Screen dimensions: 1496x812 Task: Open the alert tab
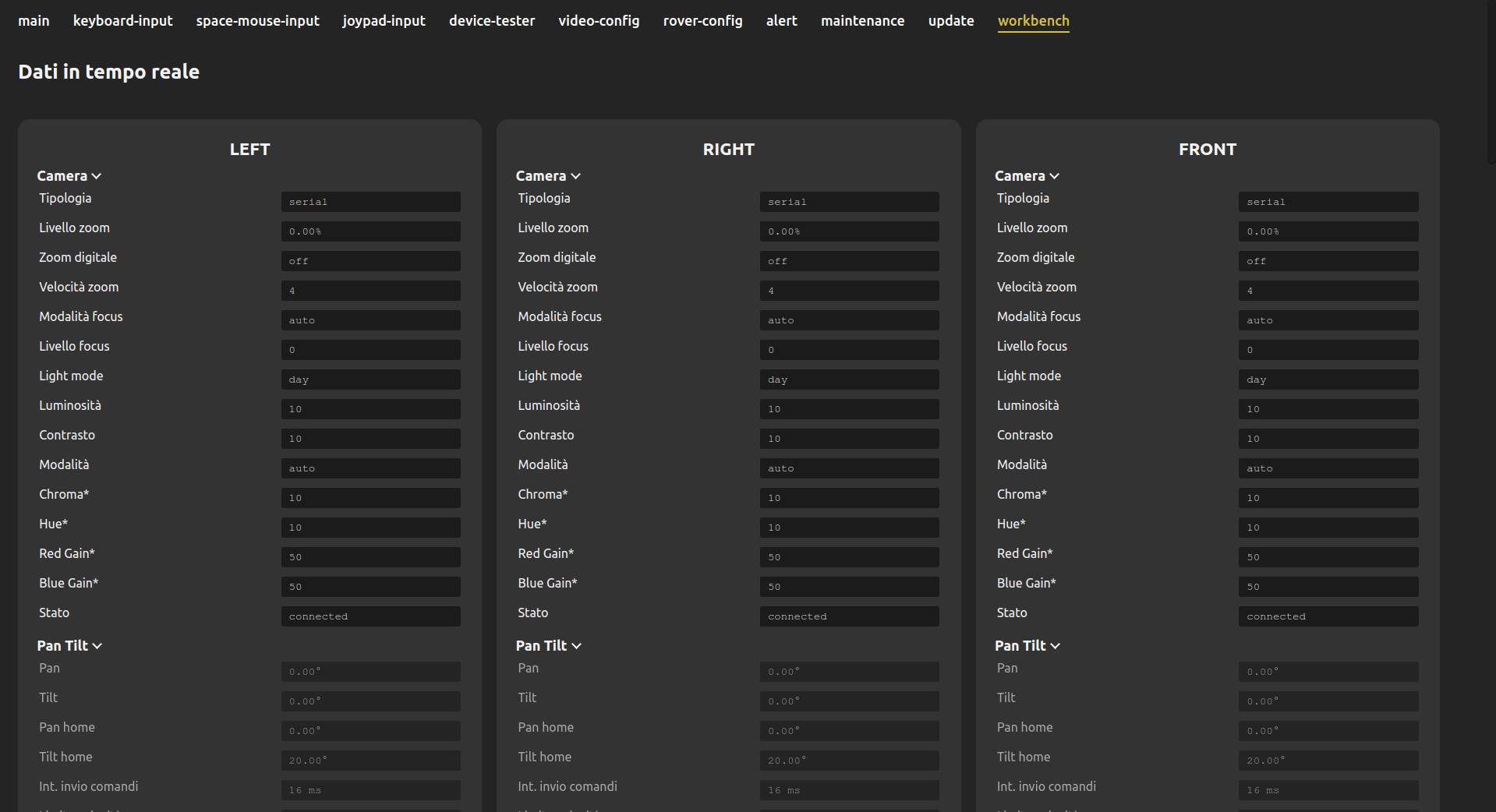click(781, 21)
